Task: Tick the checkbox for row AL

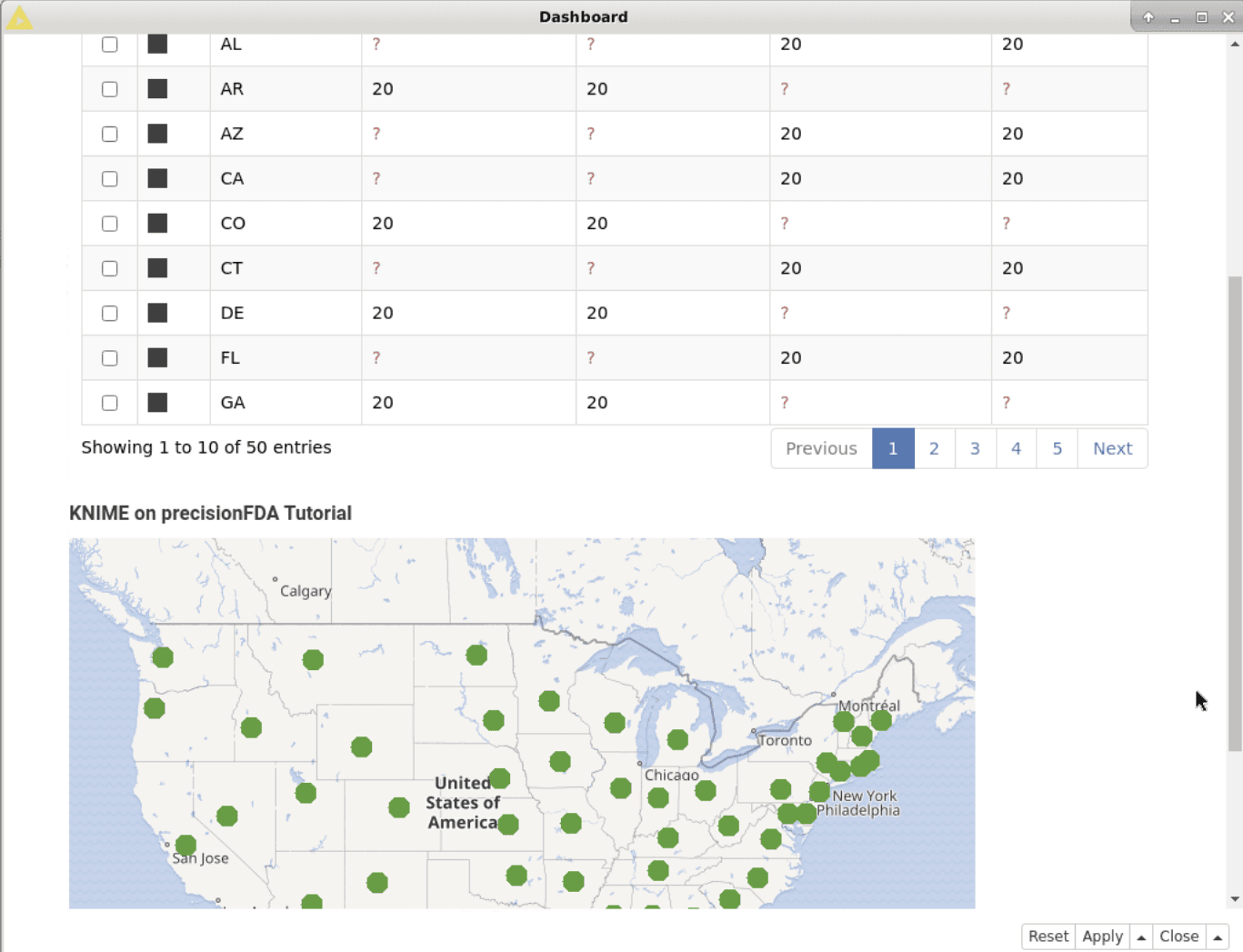Action: (x=110, y=45)
